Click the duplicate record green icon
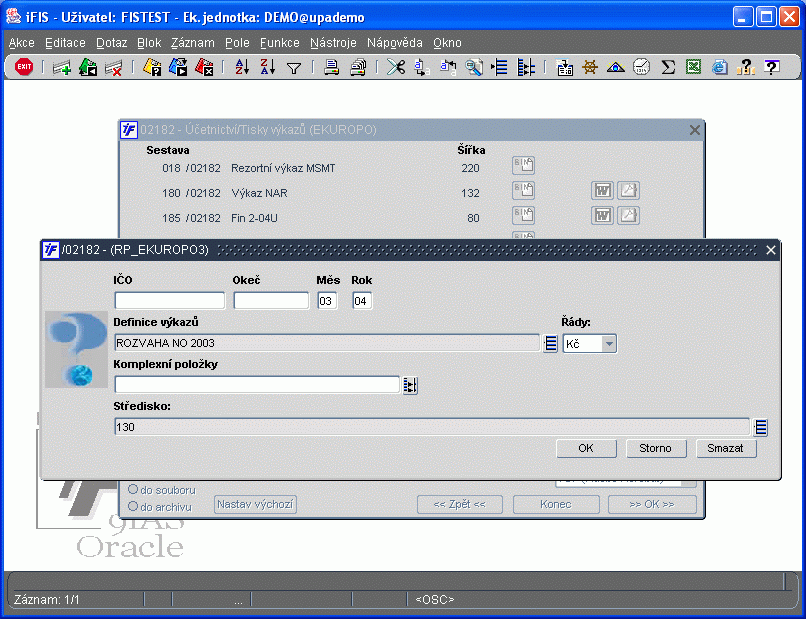The image size is (806, 619). tap(88, 67)
